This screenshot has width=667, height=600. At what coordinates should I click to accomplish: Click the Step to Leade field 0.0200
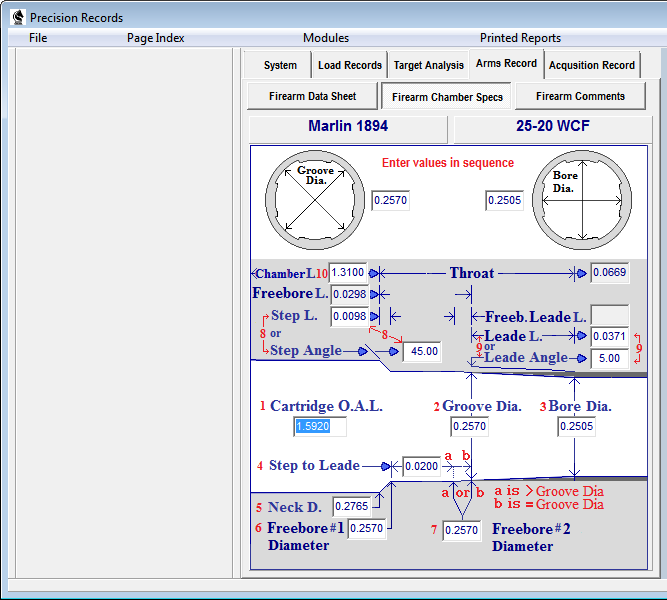tap(421, 466)
